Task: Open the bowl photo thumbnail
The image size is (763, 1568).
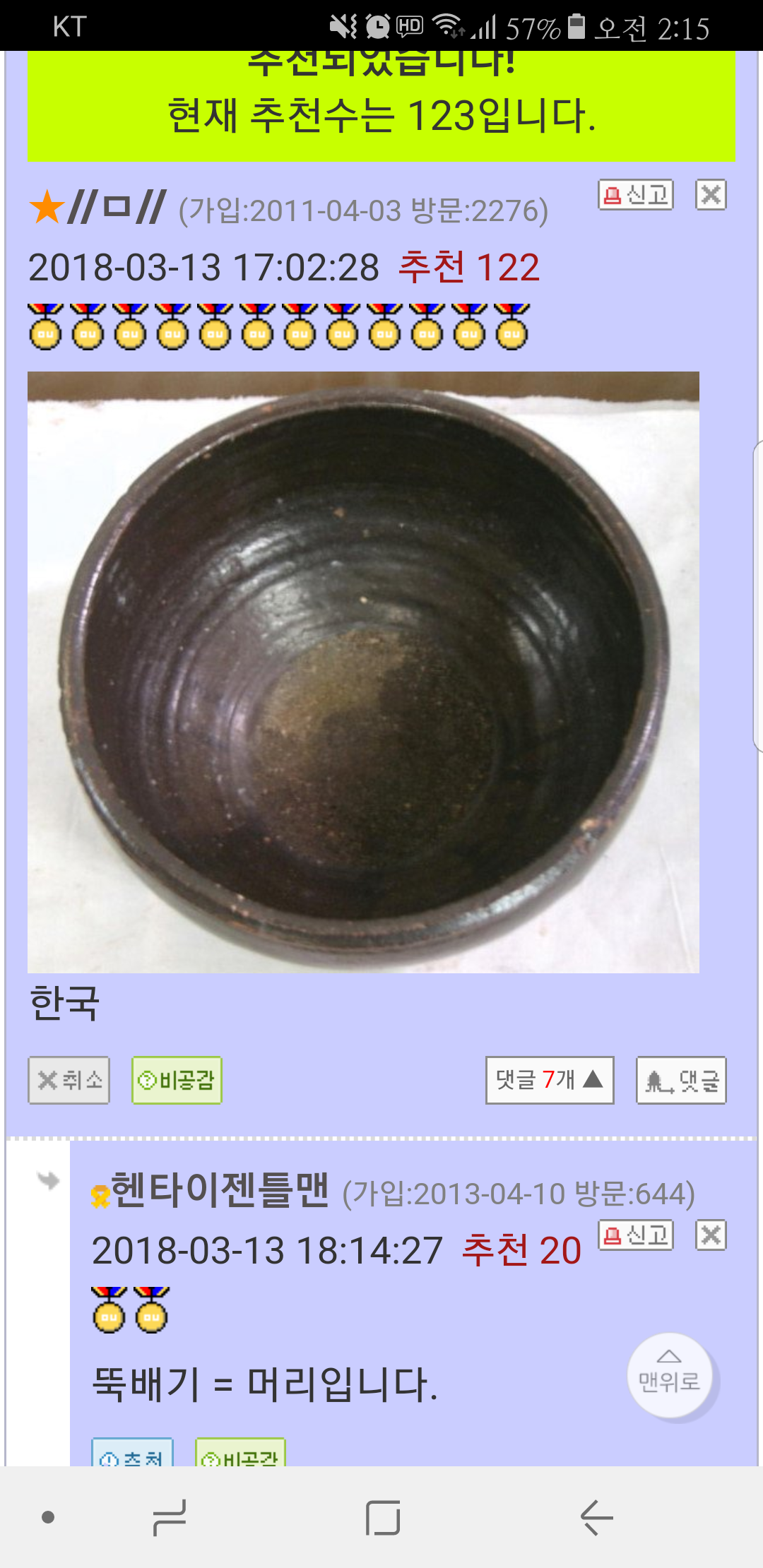Action: pos(363,672)
